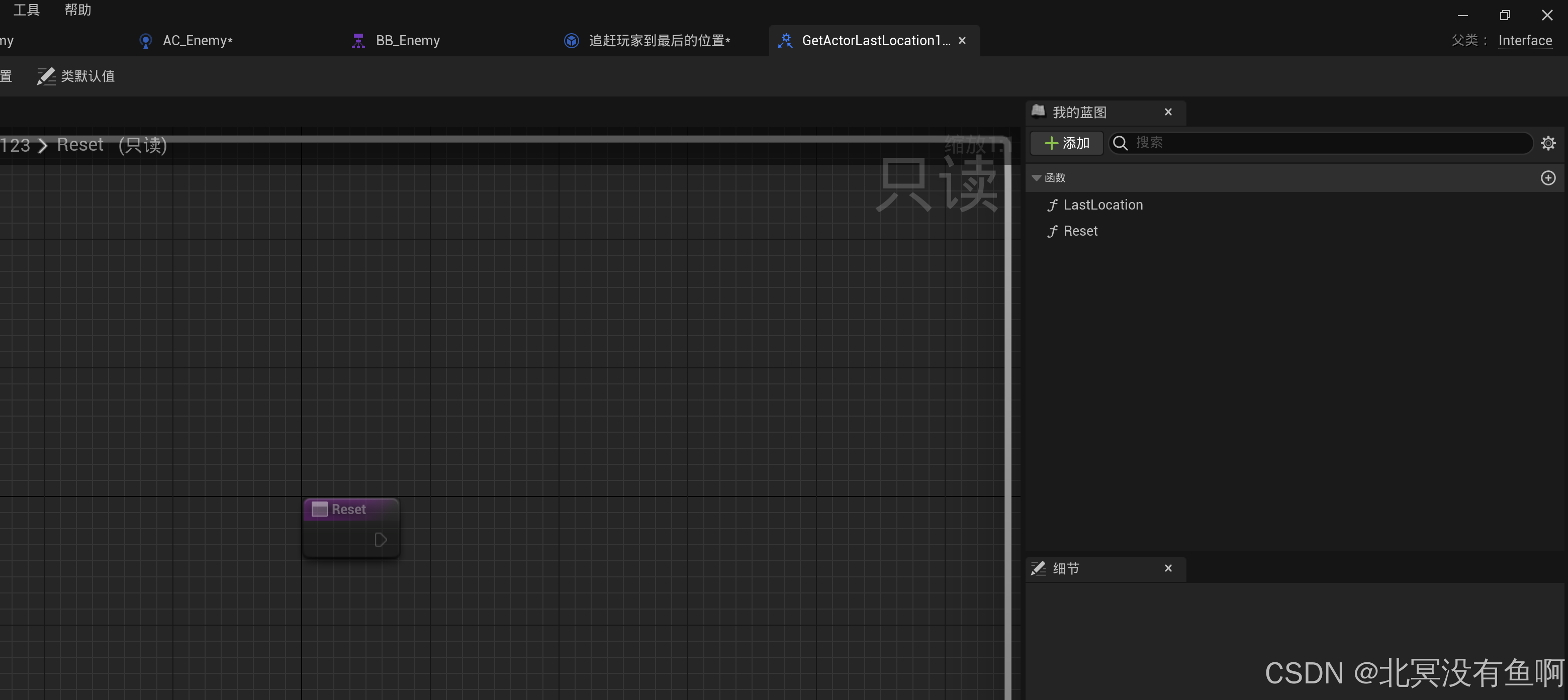Open the Interface parent class link

(x=1524, y=41)
